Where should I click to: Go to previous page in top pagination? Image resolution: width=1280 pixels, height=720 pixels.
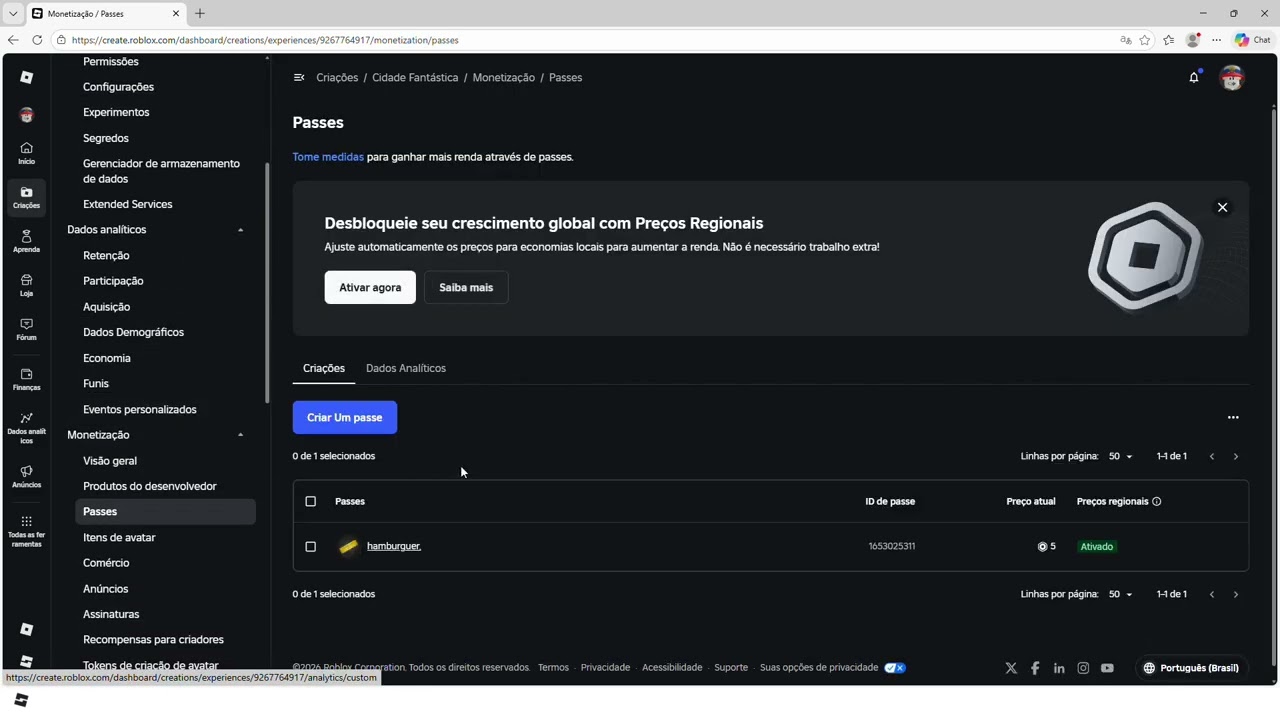click(1212, 456)
